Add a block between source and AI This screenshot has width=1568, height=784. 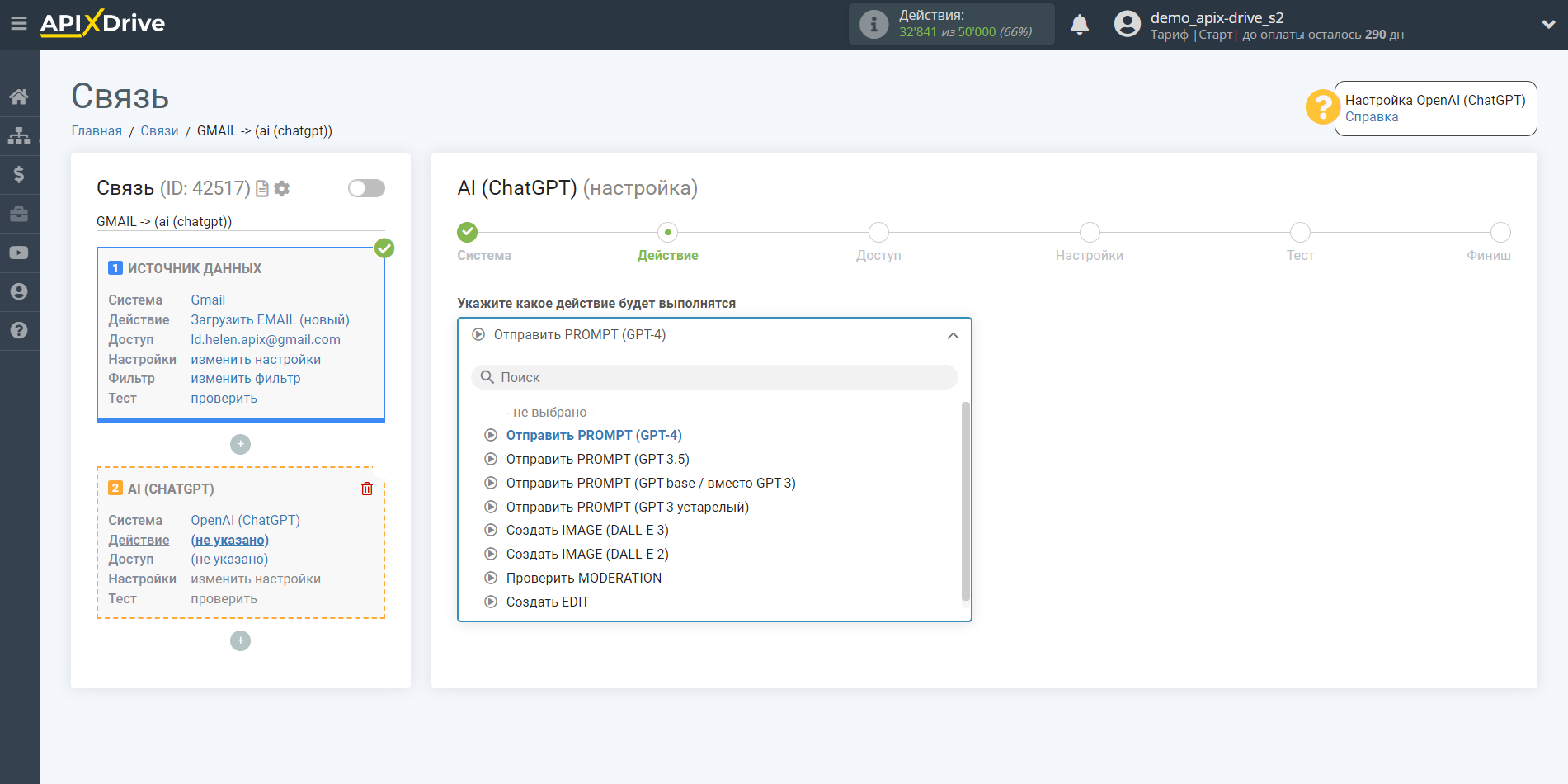click(x=240, y=444)
